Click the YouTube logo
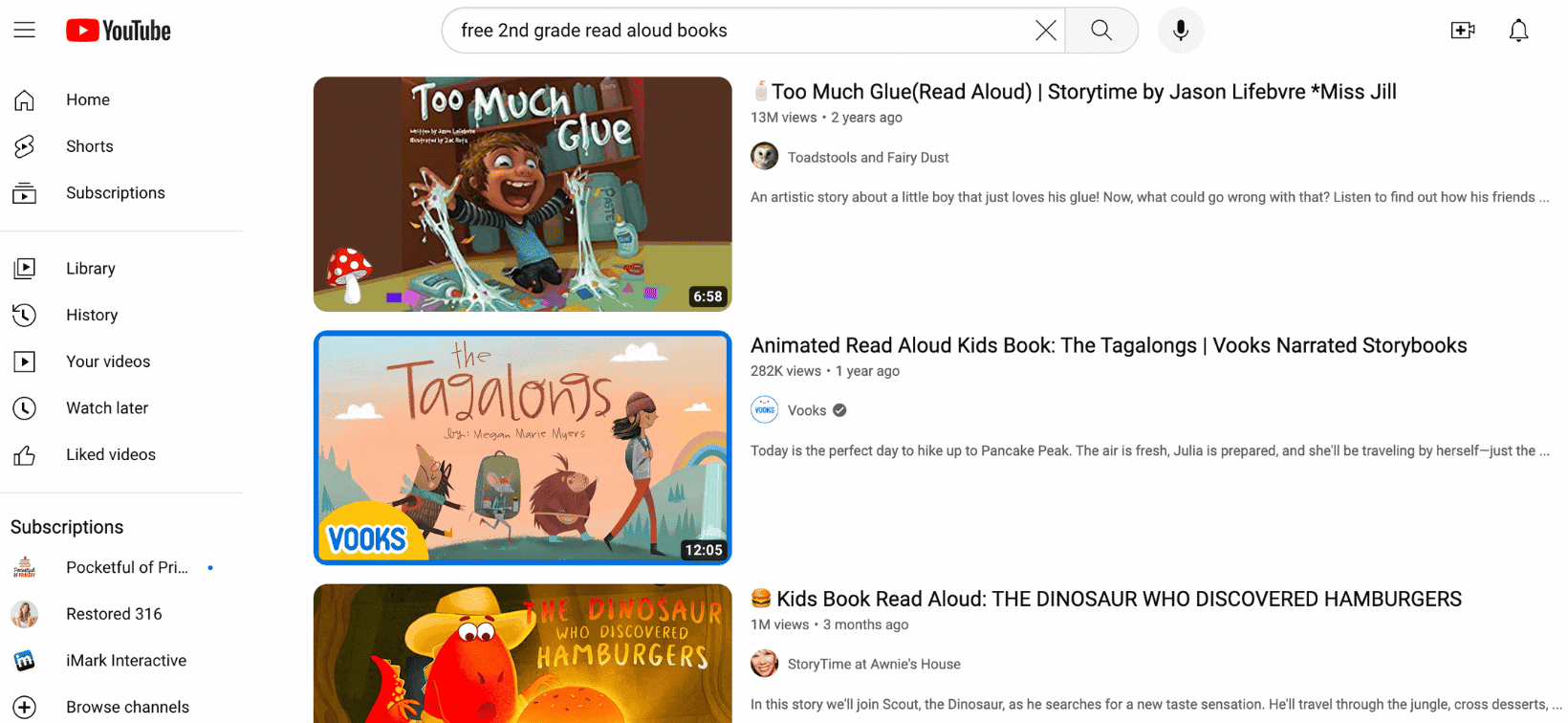 [x=119, y=31]
